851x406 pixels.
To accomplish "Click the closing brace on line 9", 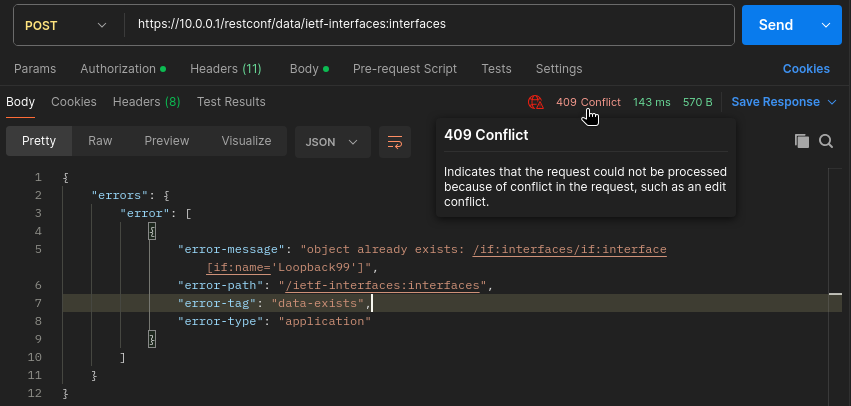I will tap(153, 339).
